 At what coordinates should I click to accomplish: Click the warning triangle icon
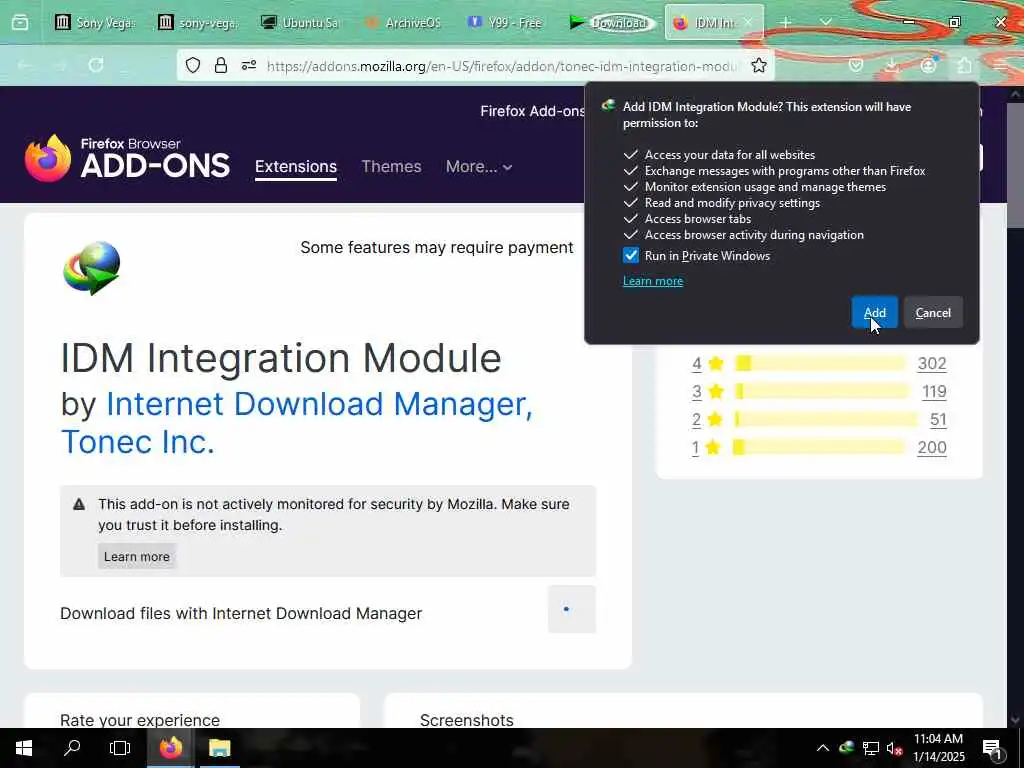(79, 504)
